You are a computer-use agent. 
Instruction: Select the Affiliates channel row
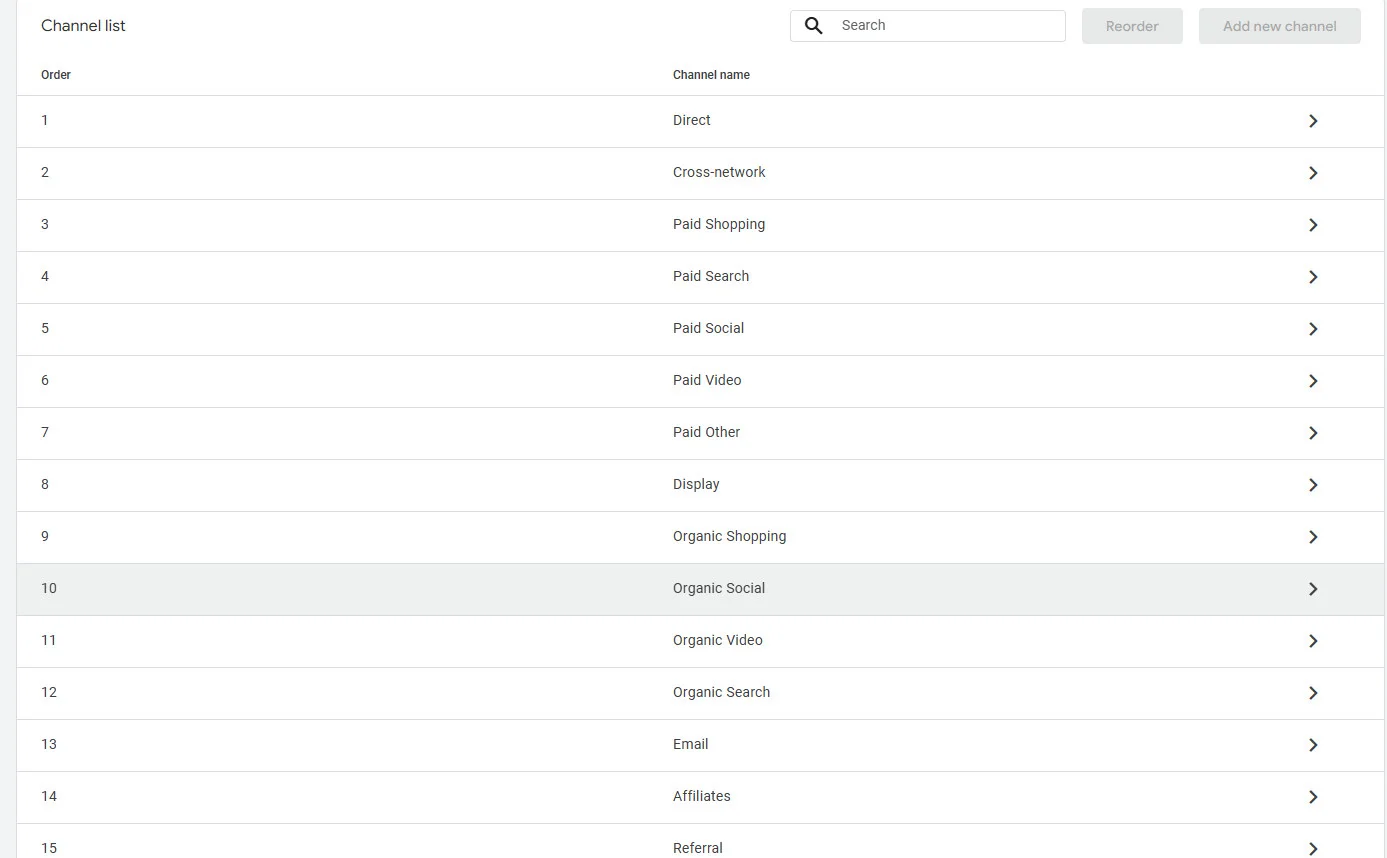[700, 796]
